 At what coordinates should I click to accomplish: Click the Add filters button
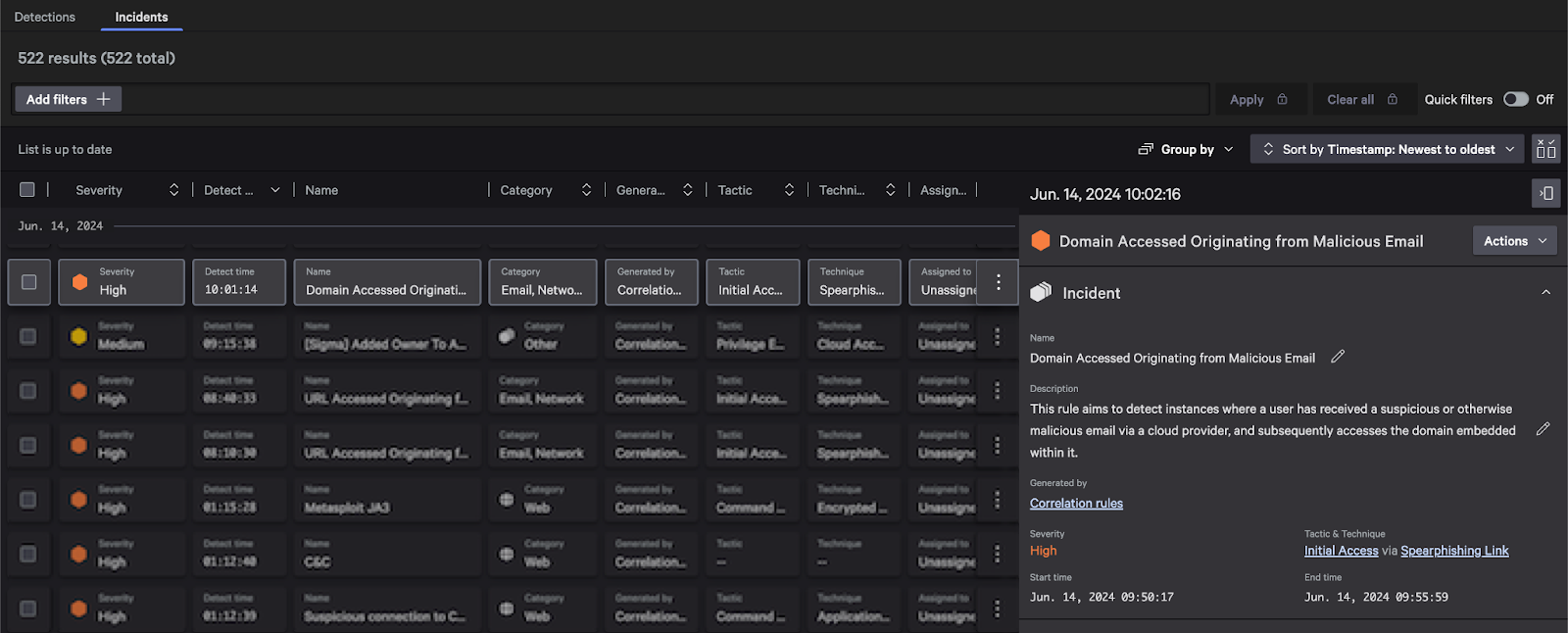click(68, 99)
